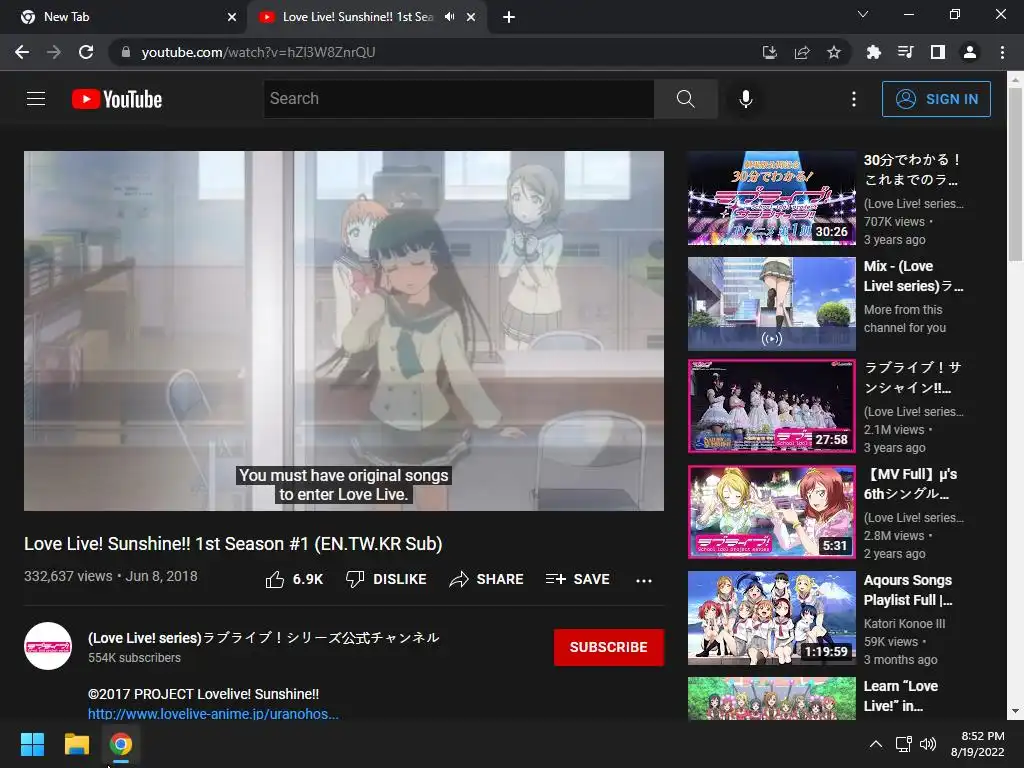Bookmark this page with the star
Image resolution: width=1024 pixels, height=768 pixels.
[834, 52]
